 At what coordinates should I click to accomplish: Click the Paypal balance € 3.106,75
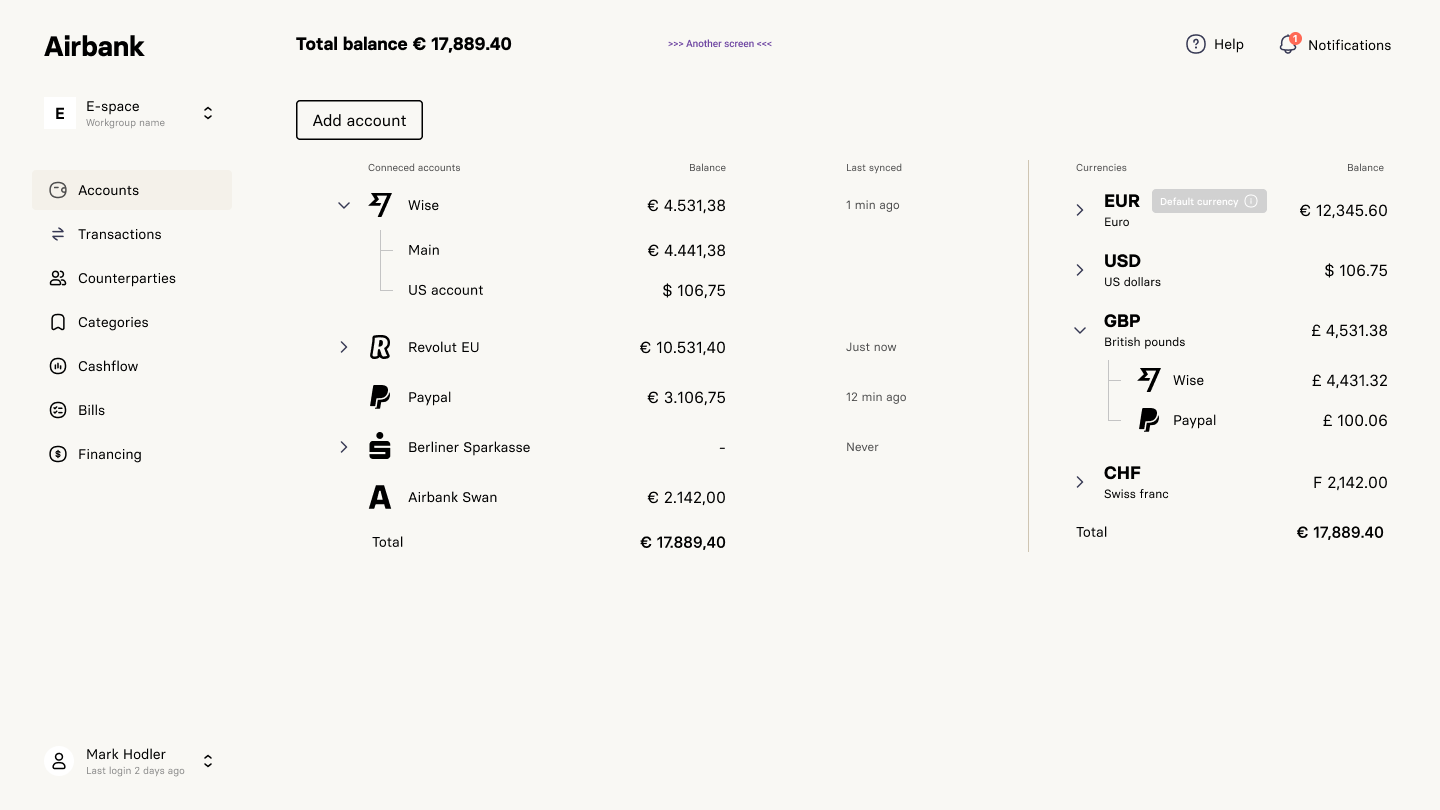coord(687,397)
